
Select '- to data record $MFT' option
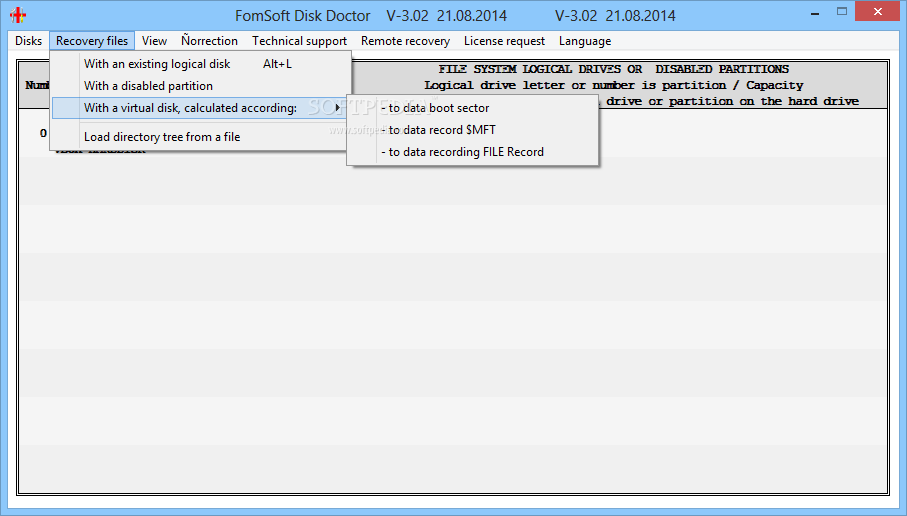tap(473, 130)
